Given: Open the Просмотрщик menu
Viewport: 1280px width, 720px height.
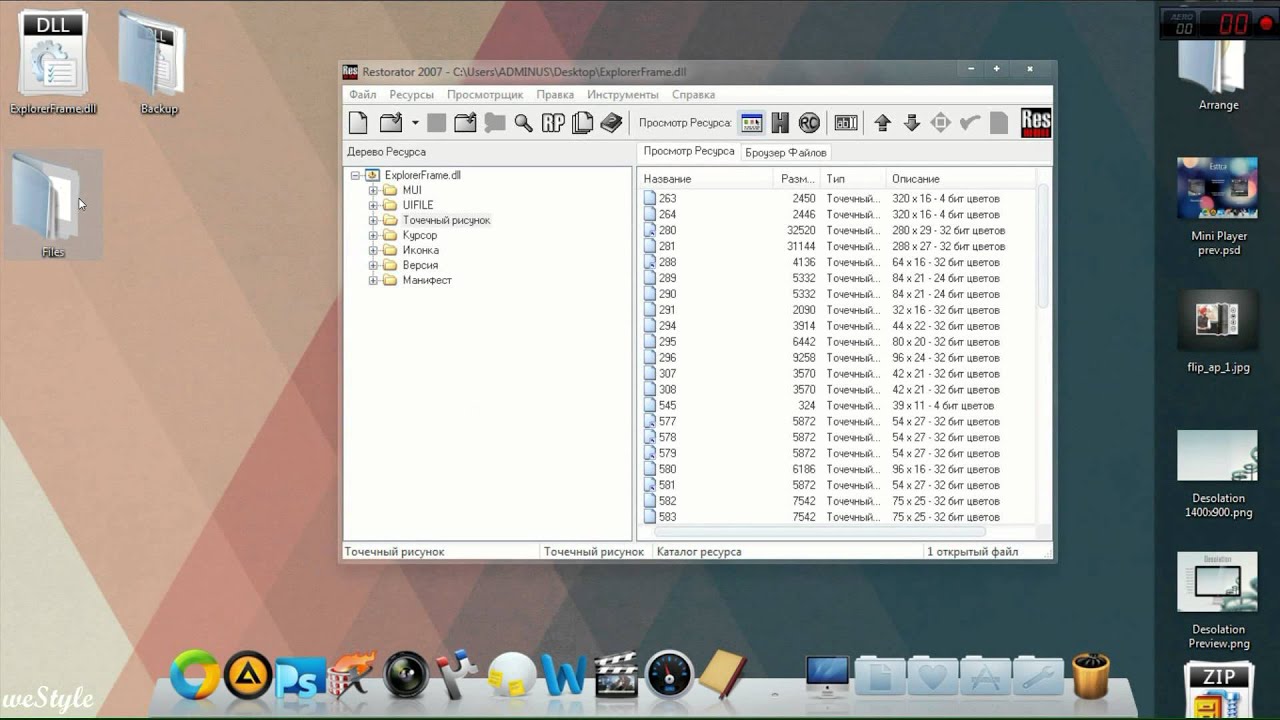Looking at the screenshot, I should pos(485,94).
